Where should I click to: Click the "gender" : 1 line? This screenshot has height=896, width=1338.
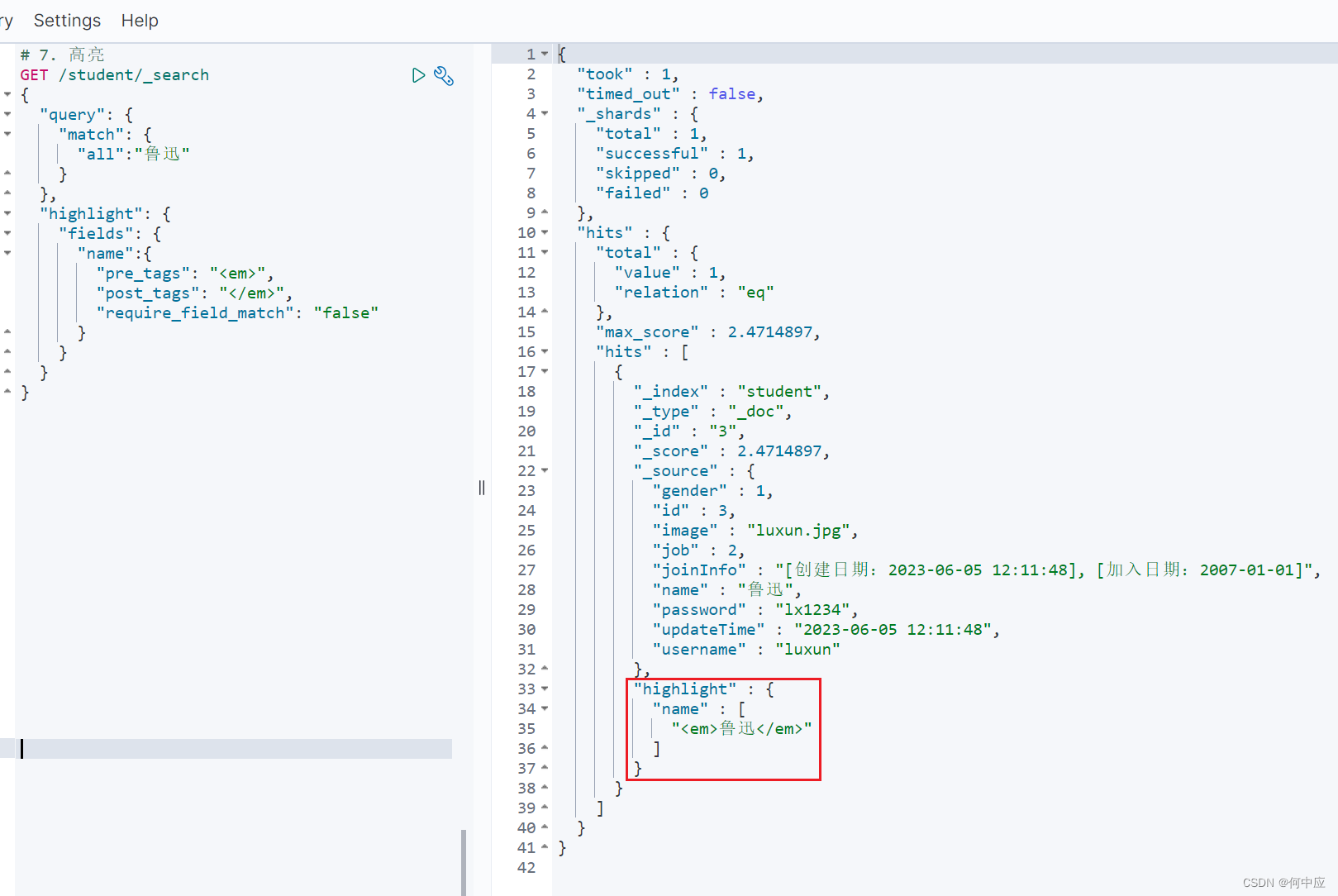(x=713, y=491)
